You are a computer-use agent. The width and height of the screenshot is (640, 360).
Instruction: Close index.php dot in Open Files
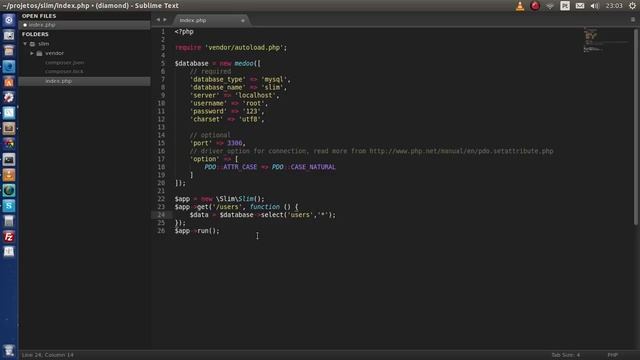point(25,25)
